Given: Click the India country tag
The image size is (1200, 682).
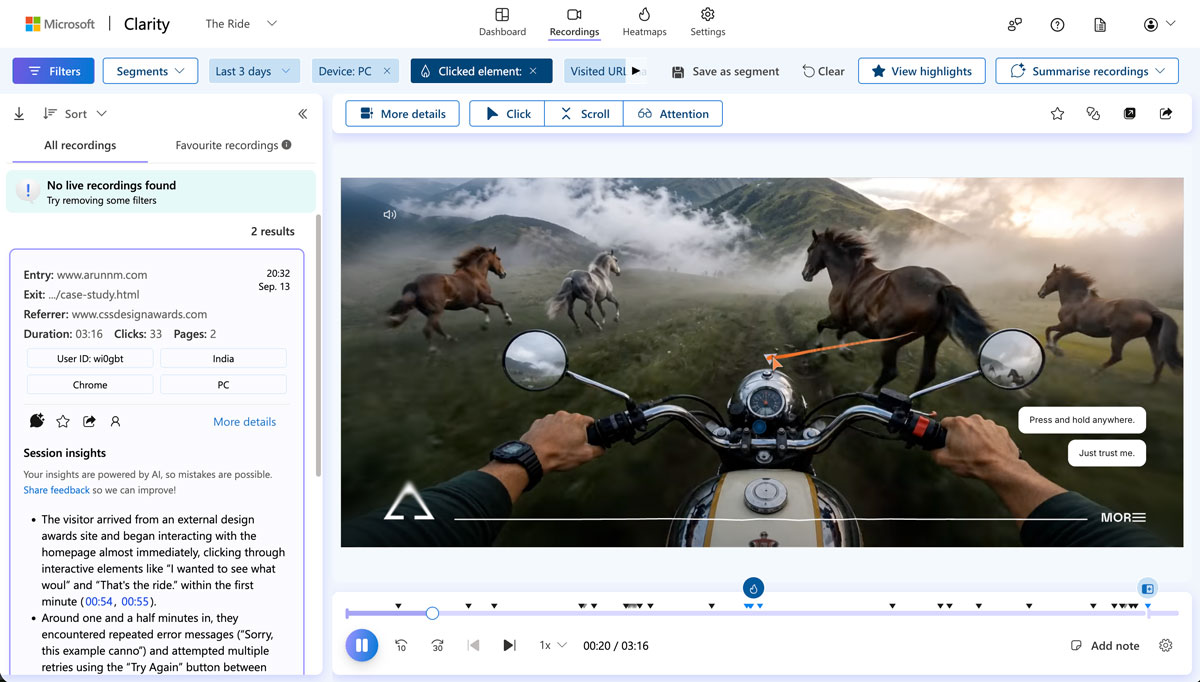Looking at the screenshot, I should (223, 358).
